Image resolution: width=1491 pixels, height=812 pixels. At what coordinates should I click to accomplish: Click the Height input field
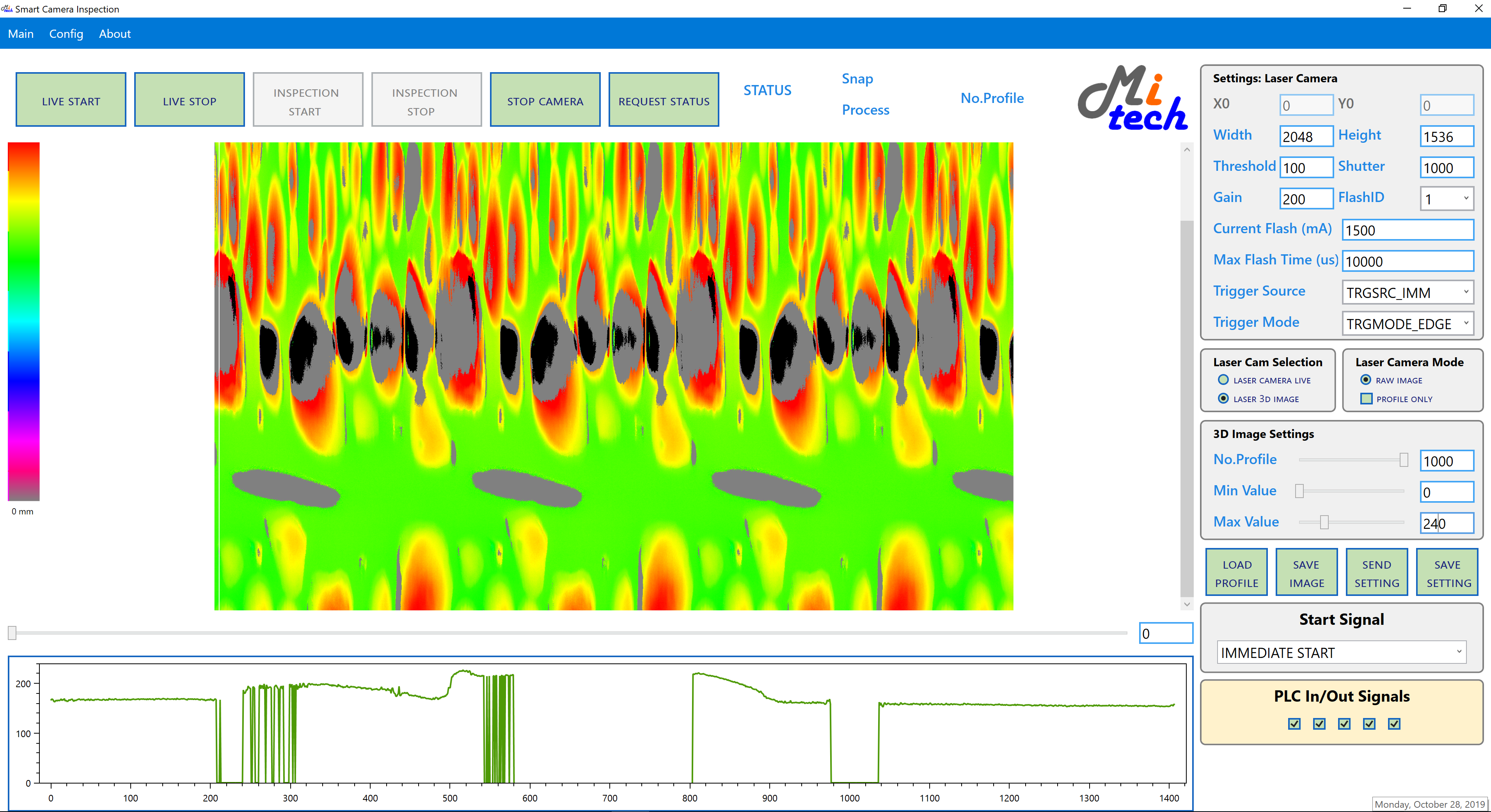coord(1447,136)
